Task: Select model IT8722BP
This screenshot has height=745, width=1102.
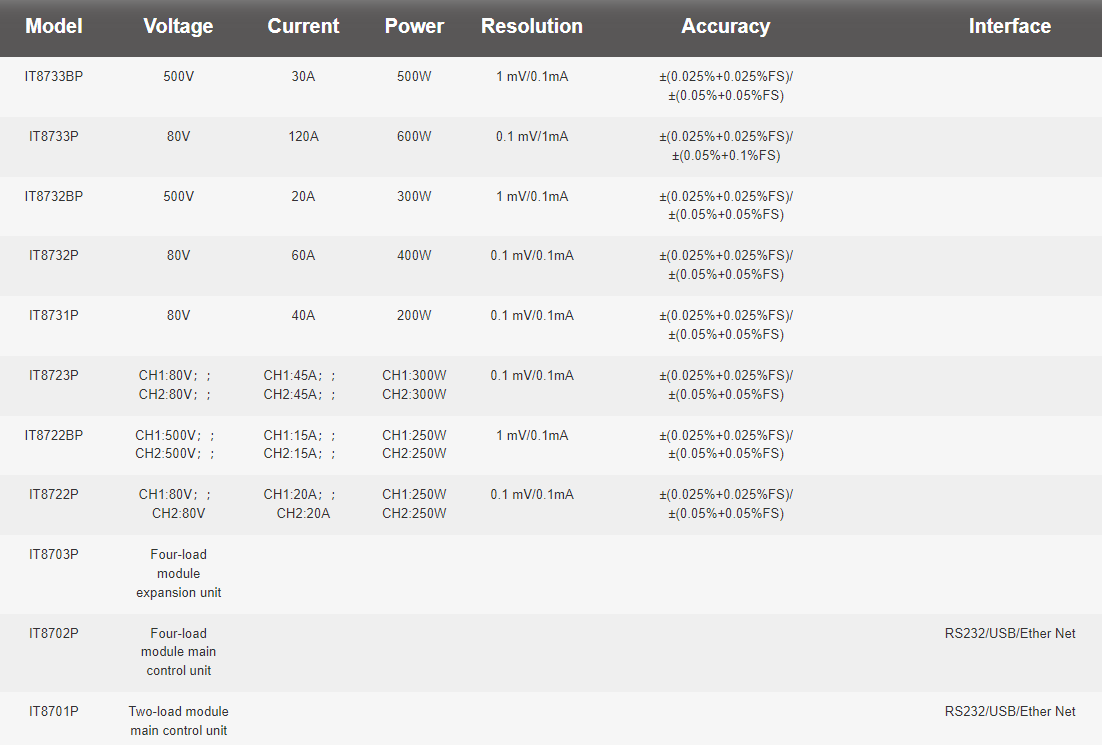Action: click(x=53, y=435)
